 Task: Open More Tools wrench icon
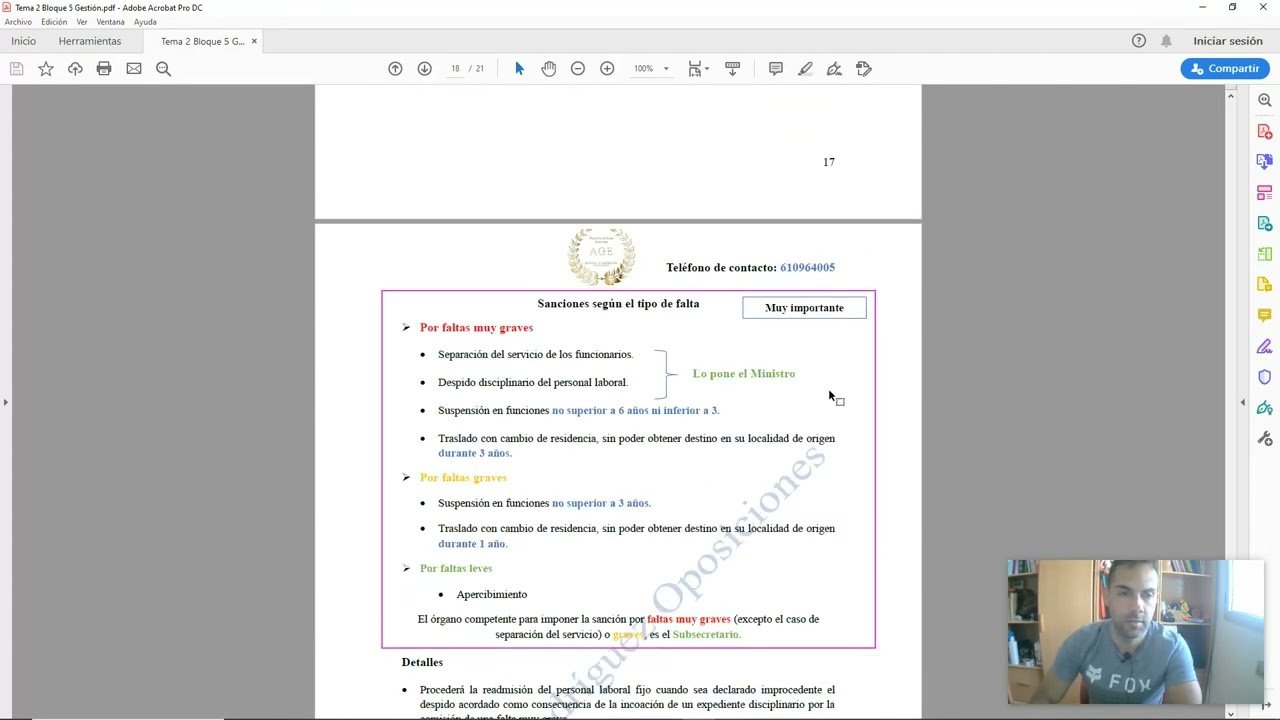pyautogui.click(x=1265, y=438)
